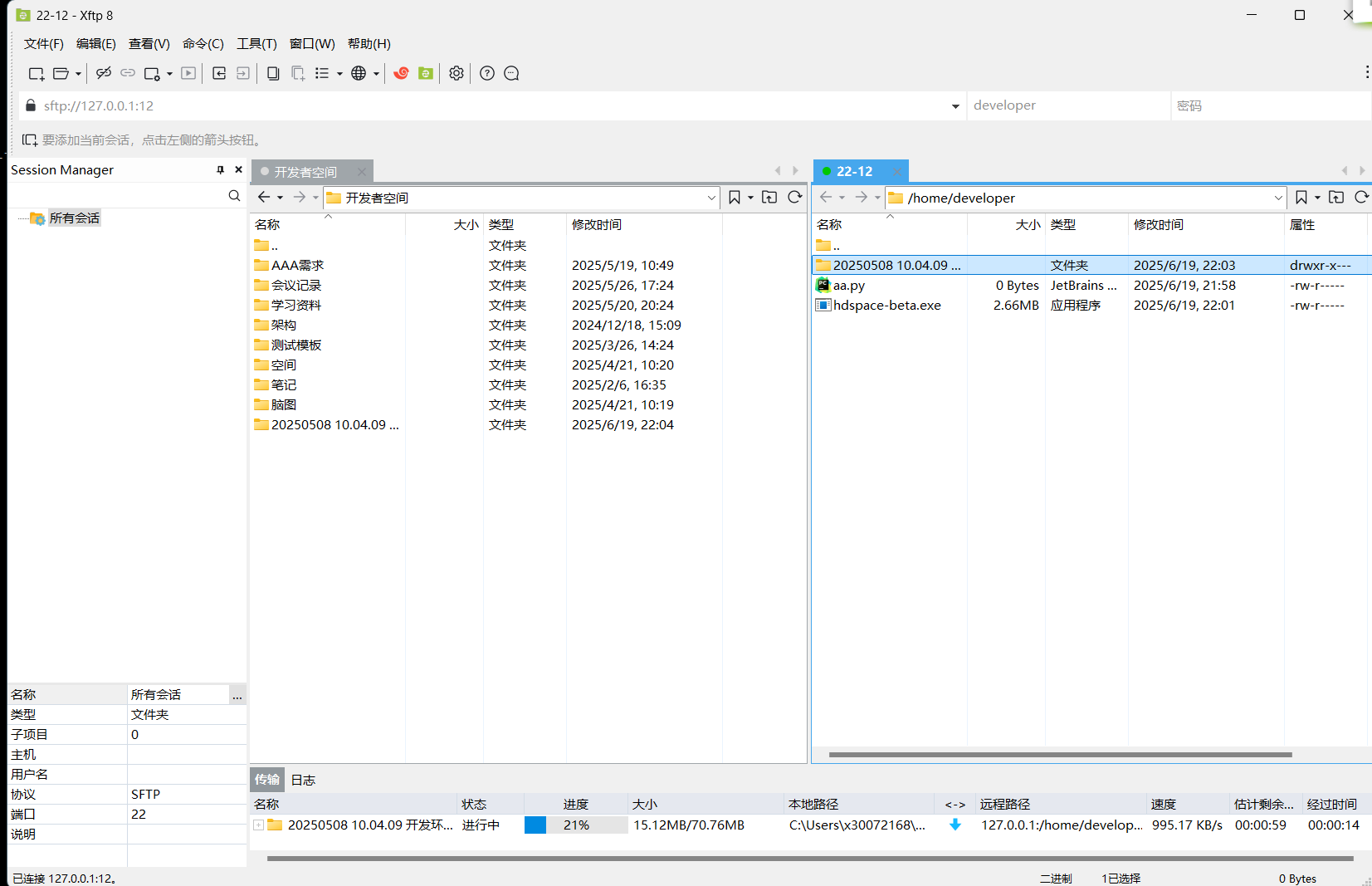Open the 帮助(H) menu
Viewport: 1372px width, 886px height.
[369, 43]
